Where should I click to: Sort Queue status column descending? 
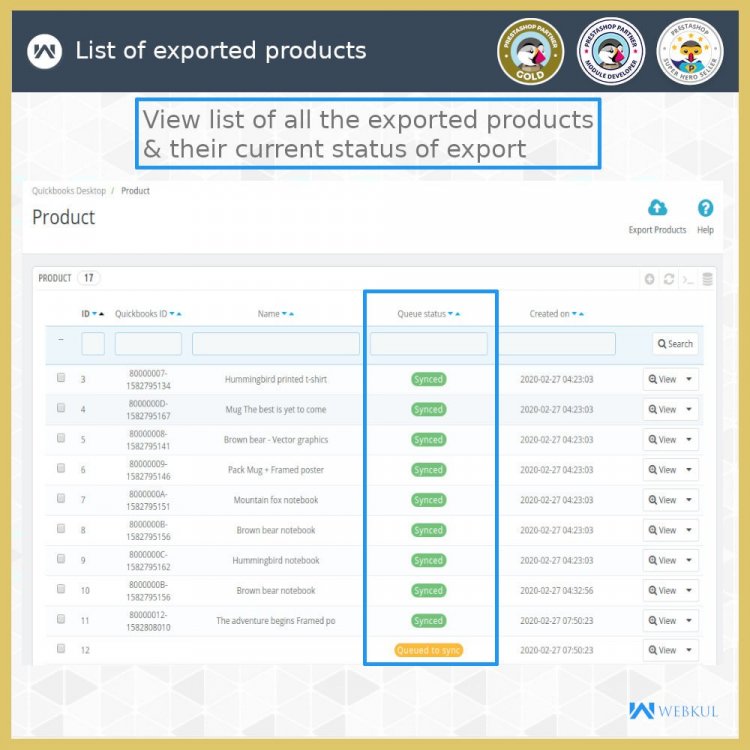[450, 314]
